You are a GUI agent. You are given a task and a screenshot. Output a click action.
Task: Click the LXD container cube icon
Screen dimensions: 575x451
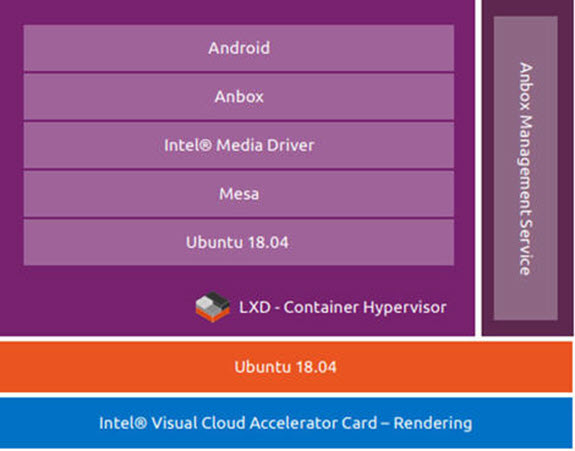point(212,307)
